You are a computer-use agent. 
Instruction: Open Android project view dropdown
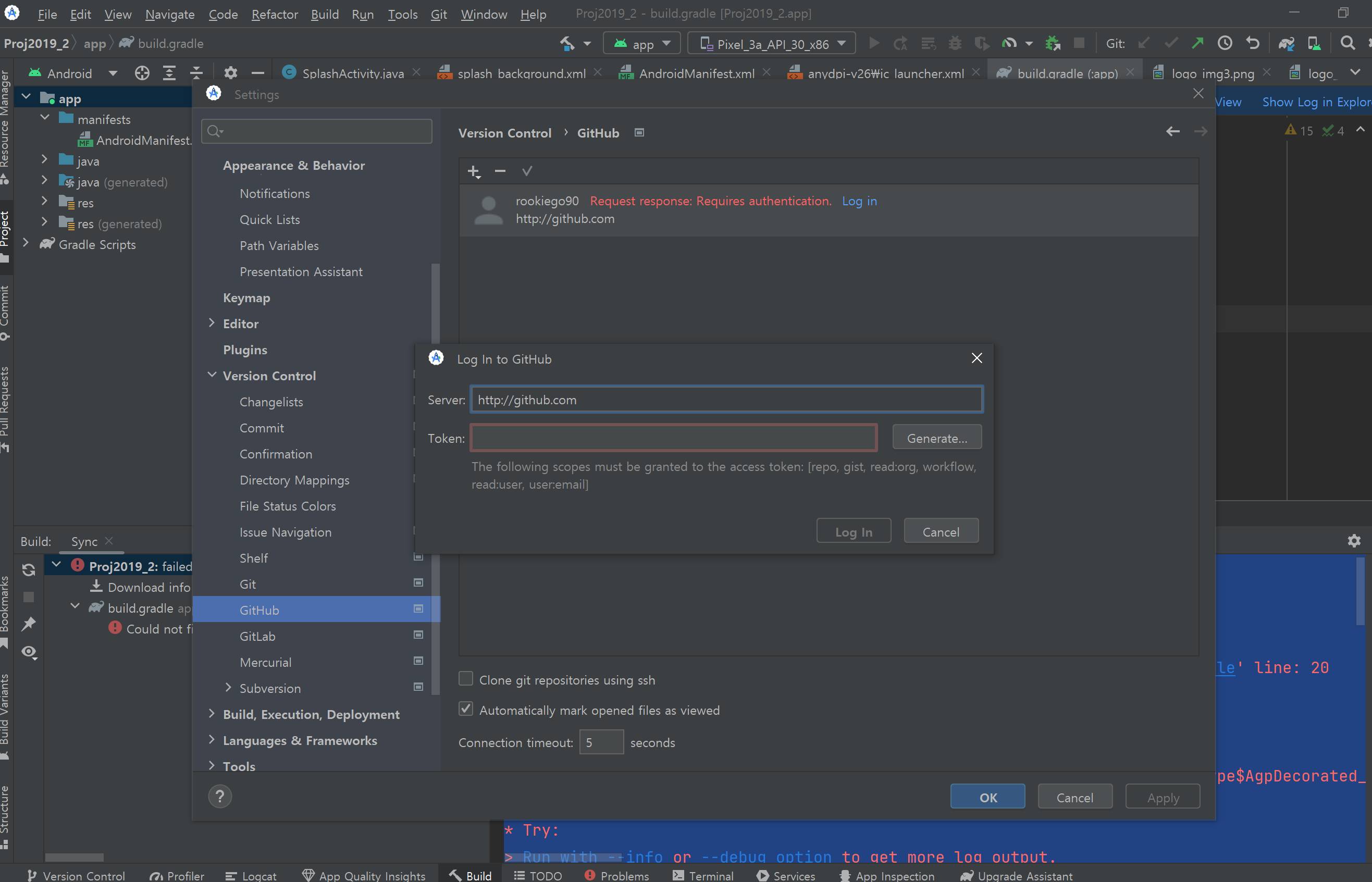coord(113,73)
